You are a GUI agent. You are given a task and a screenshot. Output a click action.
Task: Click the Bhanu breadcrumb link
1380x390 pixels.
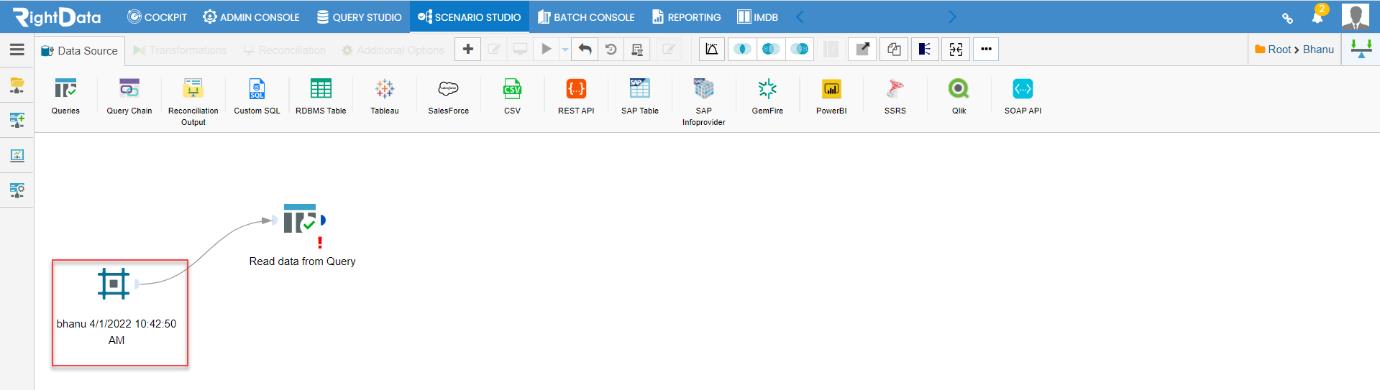[1318, 49]
